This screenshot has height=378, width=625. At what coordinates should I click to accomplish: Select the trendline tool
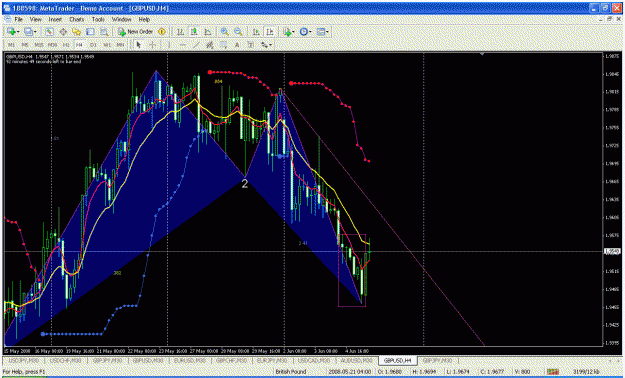tap(196, 45)
